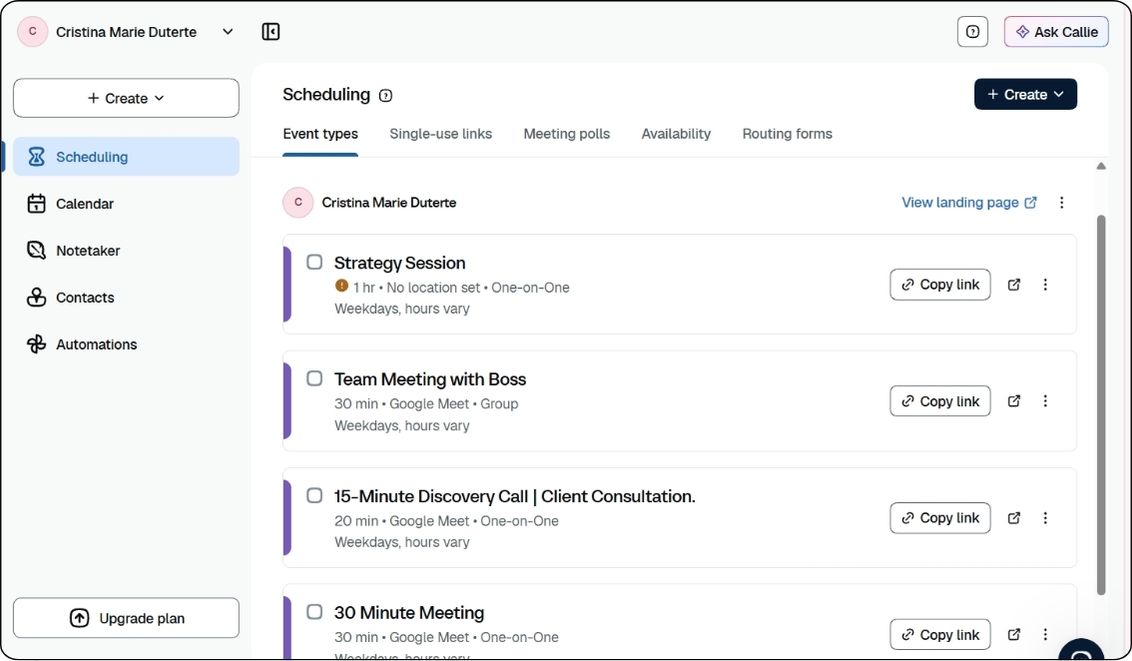Image resolution: width=1132 pixels, height=661 pixels.
Task: Open the user options menu beside View landing page
Action: (x=1061, y=203)
